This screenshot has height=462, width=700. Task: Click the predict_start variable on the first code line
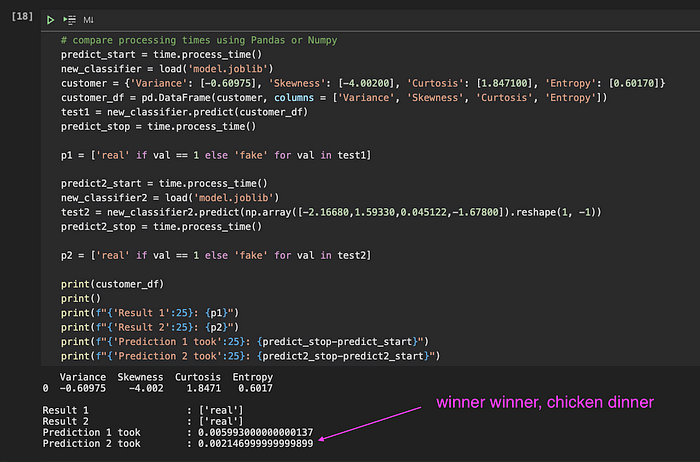coord(98,54)
